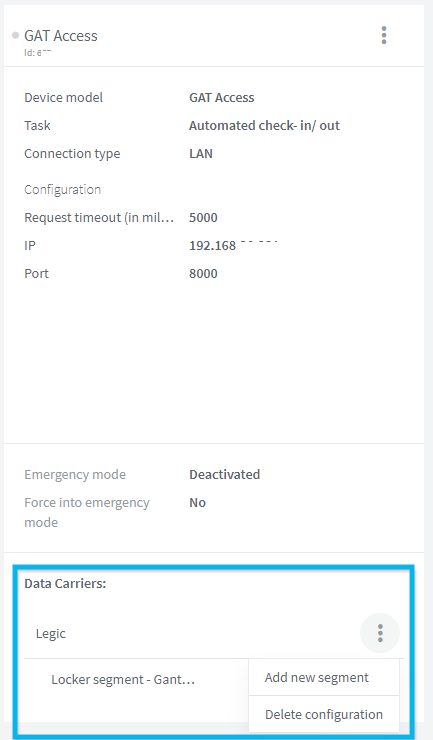Click the Connection type LAN value

tap(201, 153)
